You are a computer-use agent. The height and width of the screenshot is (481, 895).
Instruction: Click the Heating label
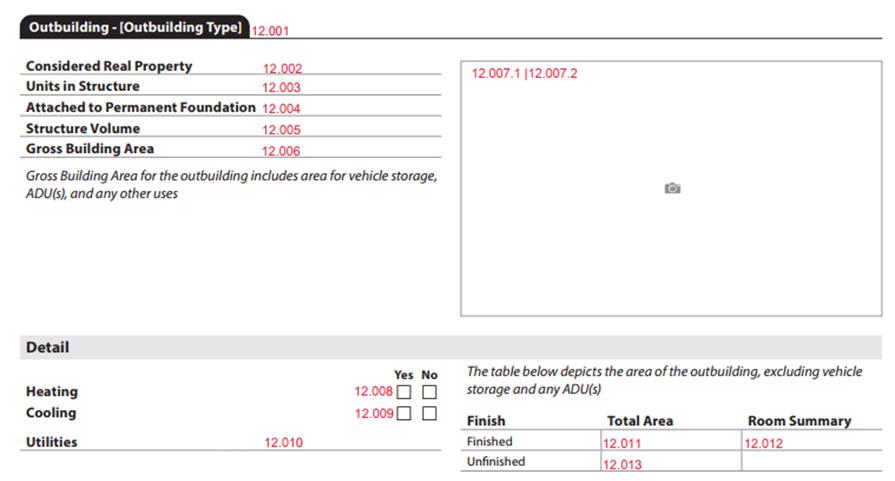coord(52,392)
